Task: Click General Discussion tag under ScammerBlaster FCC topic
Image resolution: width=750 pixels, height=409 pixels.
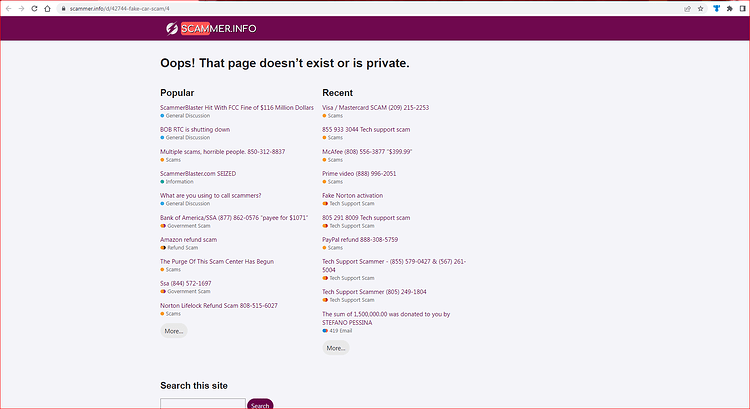Action: (x=185, y=116)
